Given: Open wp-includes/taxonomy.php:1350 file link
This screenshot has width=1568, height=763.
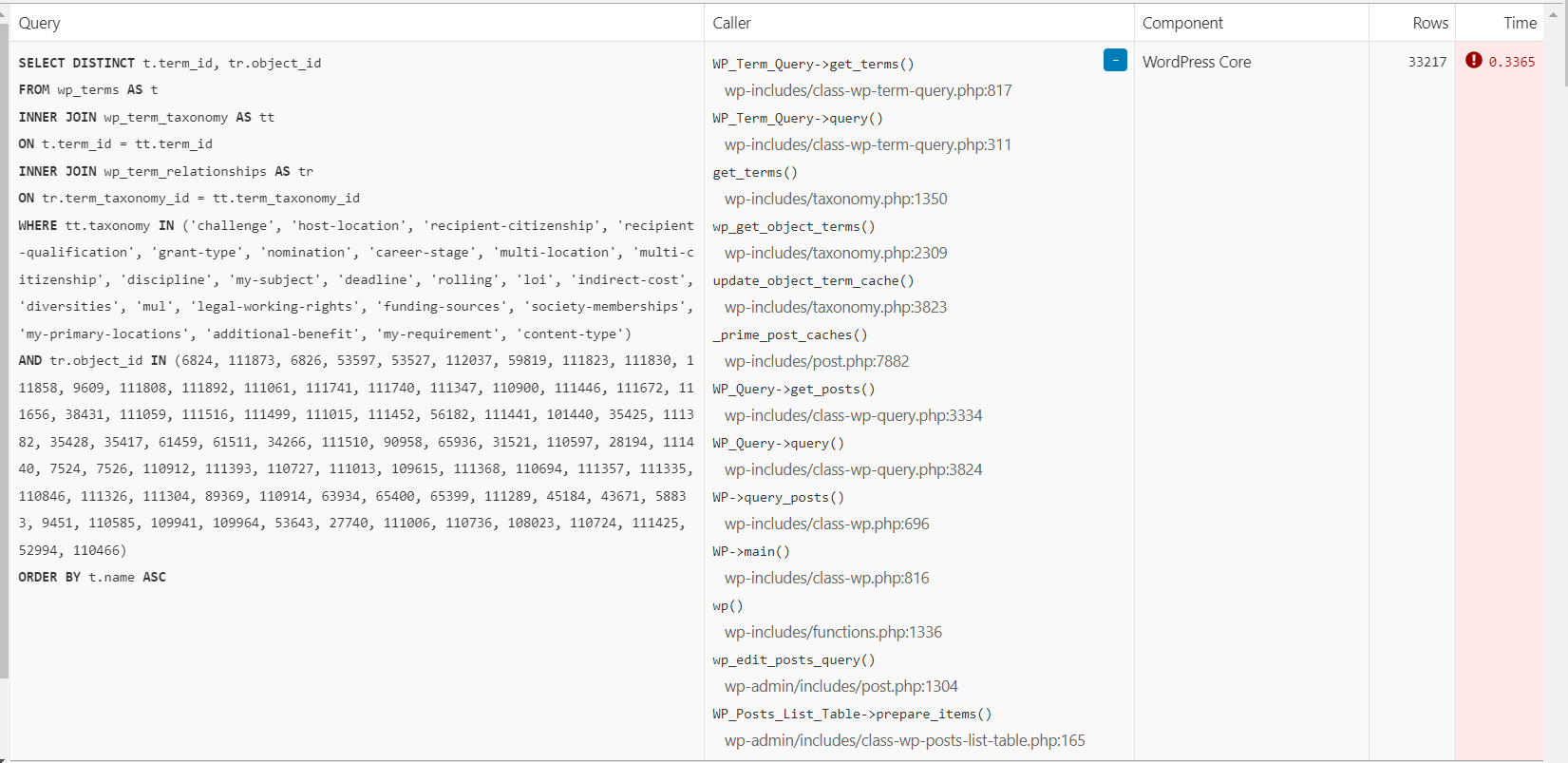Looking at the screenshot, I should pyautogui.click(x=836, y=199).
